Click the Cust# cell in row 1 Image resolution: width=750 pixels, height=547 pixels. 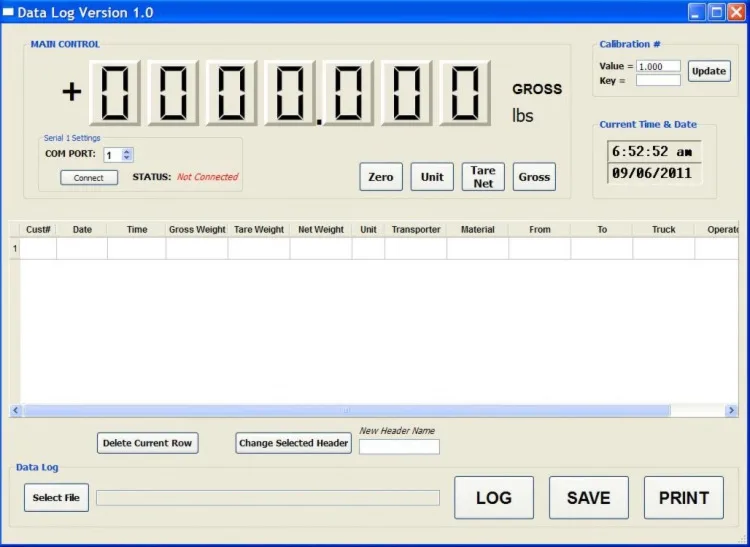[38, 249]
